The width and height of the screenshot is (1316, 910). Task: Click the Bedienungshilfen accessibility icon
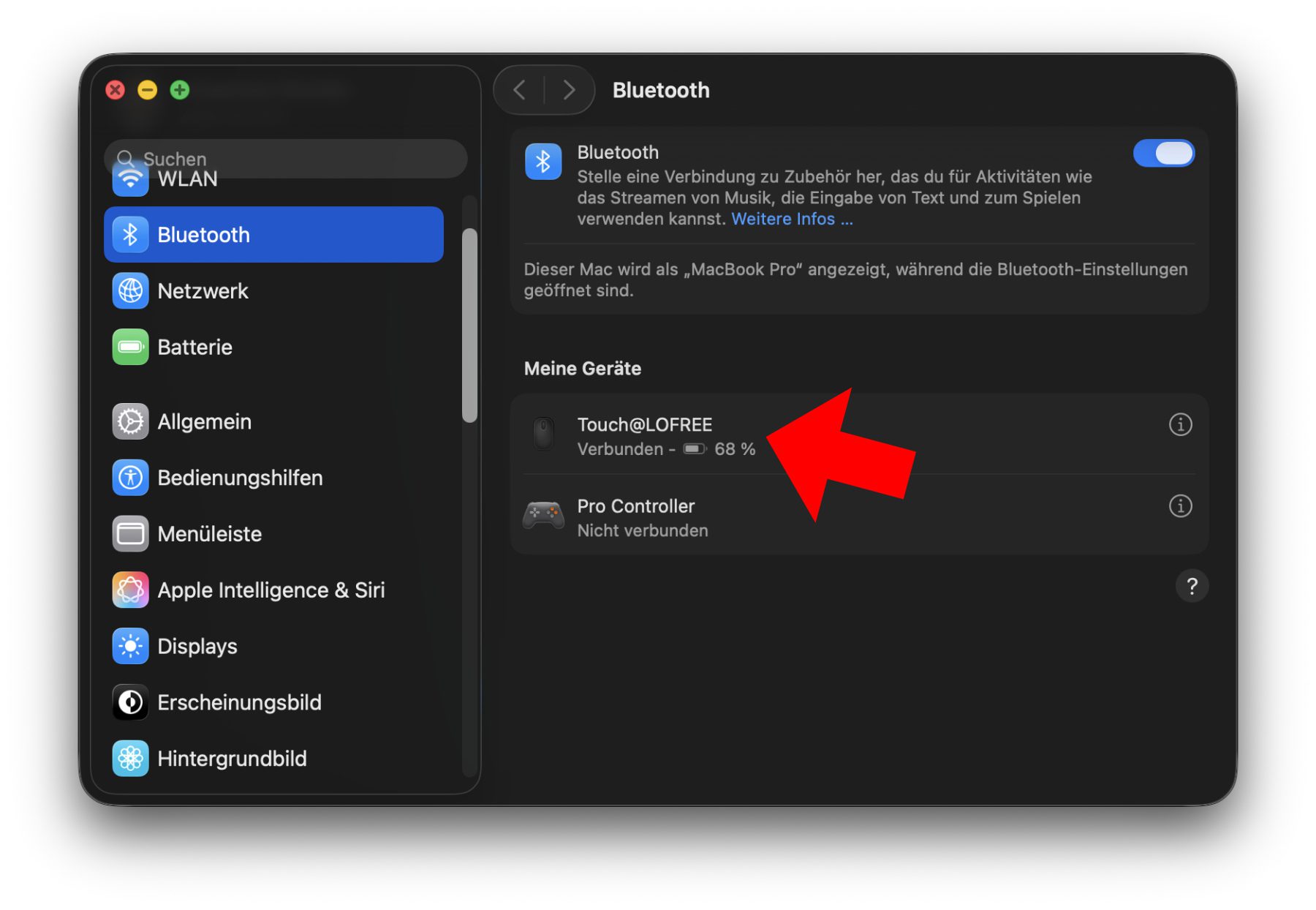(x=130, y=478)
